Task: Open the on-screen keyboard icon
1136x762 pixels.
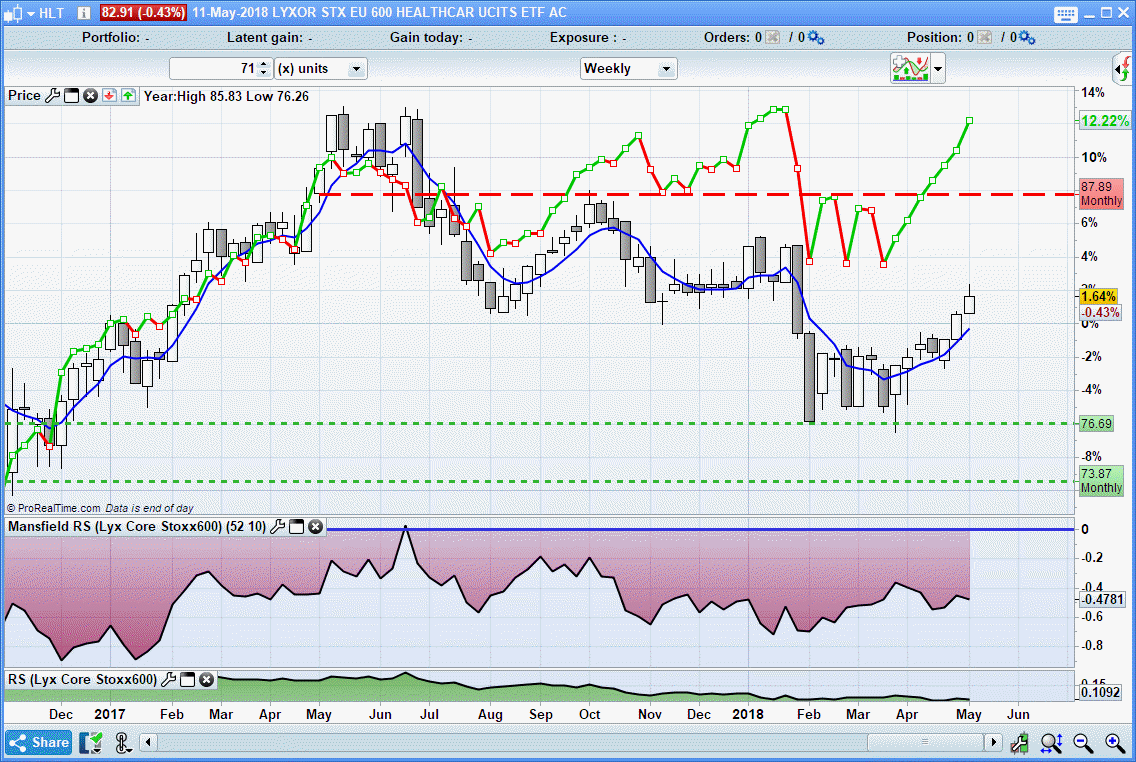Action: [x=1066, y=14]
